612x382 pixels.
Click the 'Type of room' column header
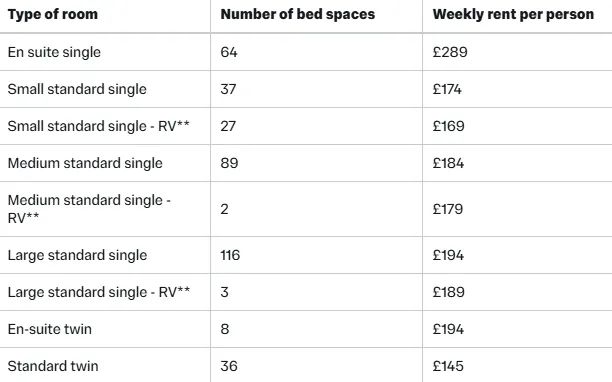click(x=53, y=14)
